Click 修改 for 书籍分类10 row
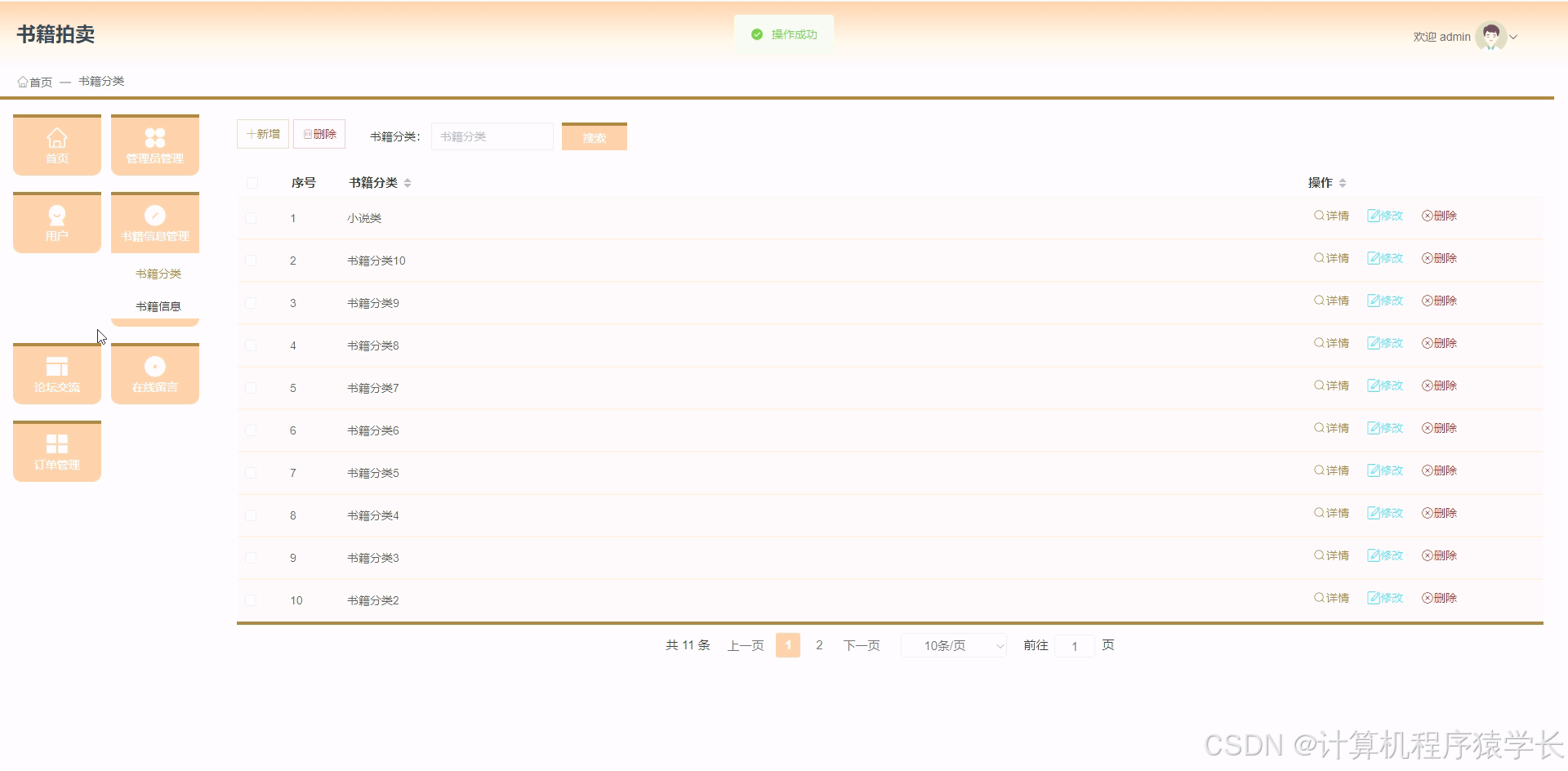 1385,258
